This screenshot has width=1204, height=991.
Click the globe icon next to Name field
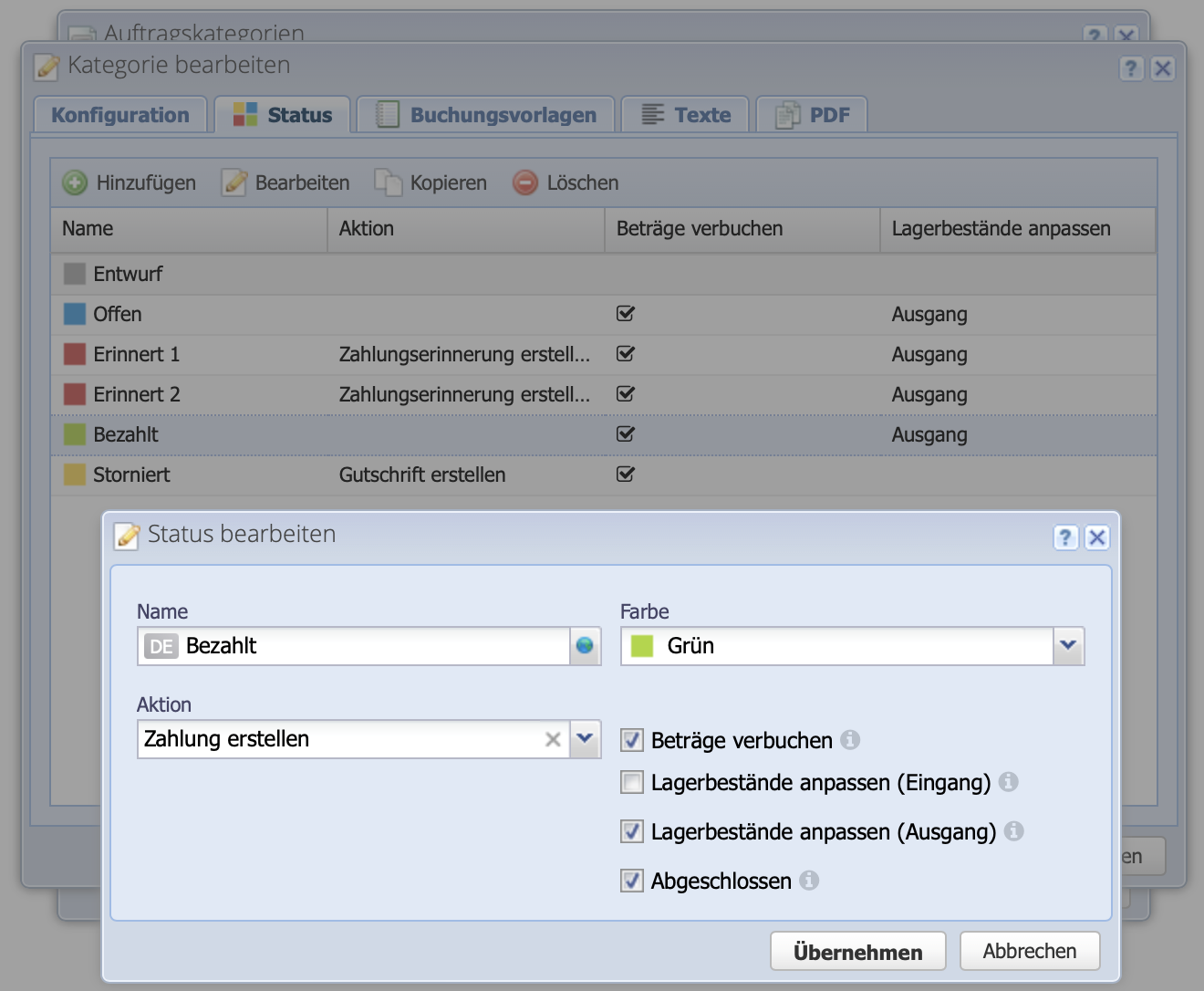tap(585, 646)
